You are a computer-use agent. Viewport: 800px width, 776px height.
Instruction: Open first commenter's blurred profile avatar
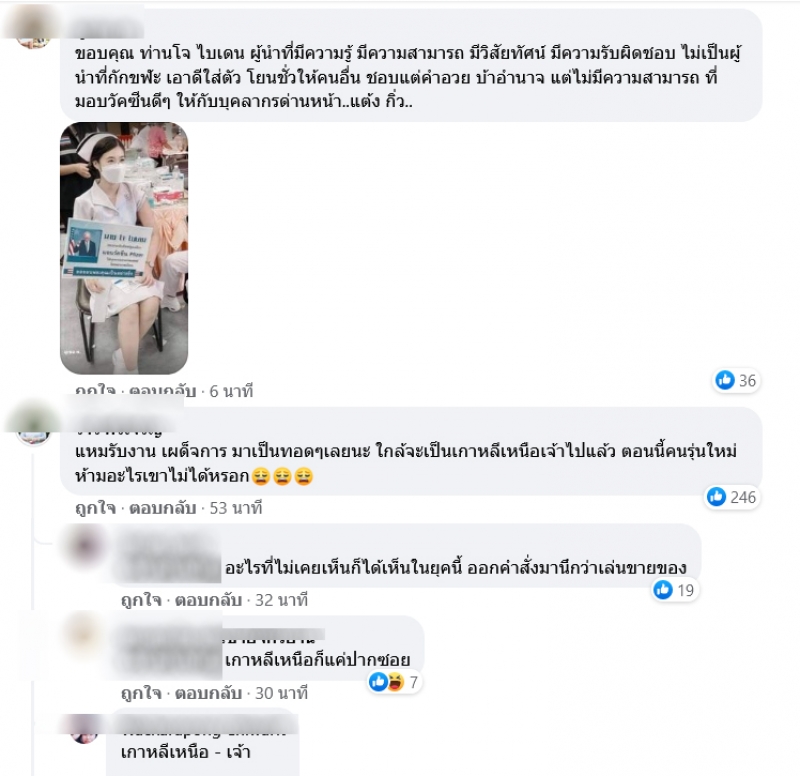click(x=33, y=28)
